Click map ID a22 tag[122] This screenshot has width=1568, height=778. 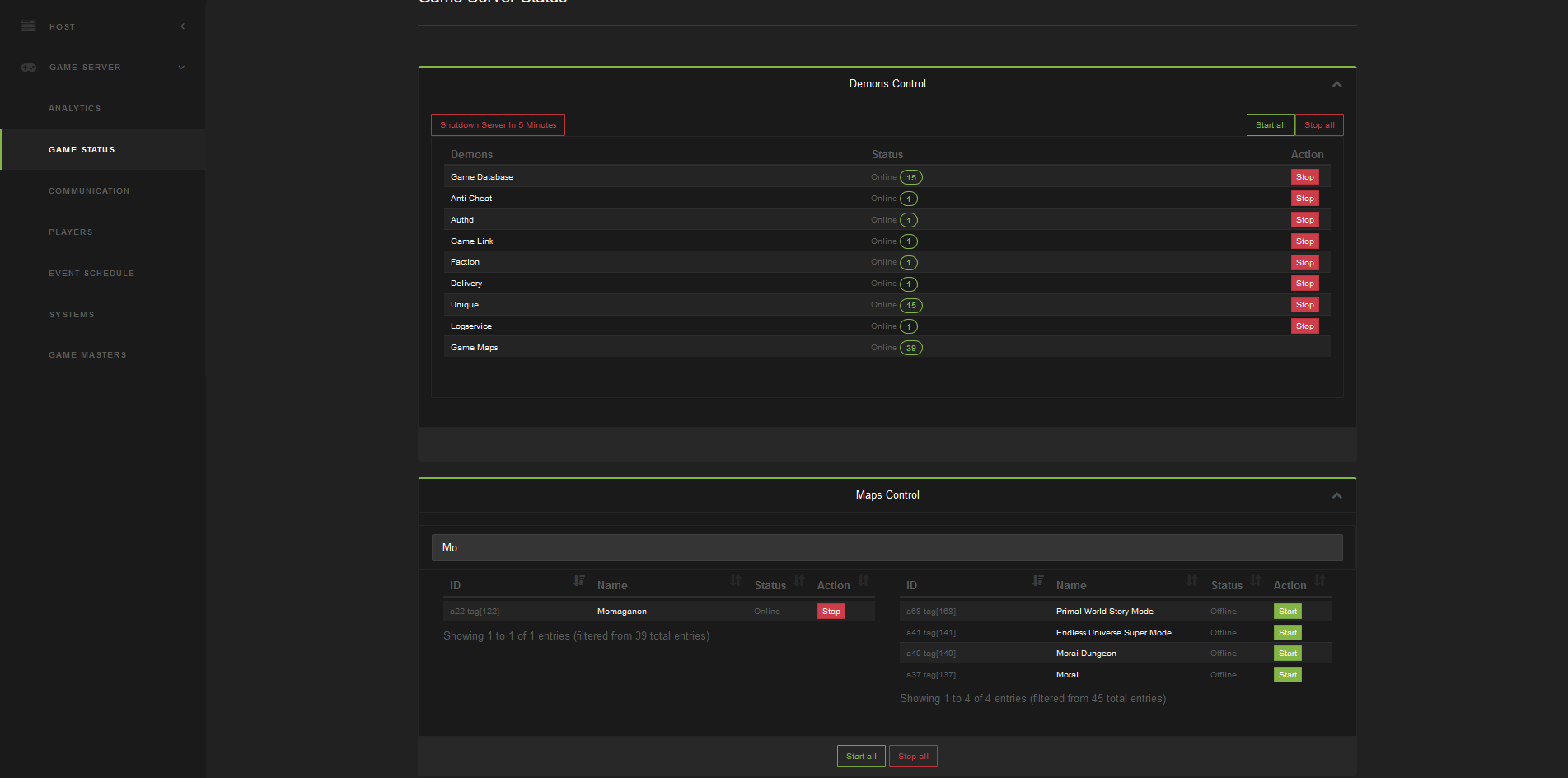click(x=475, y=612)
